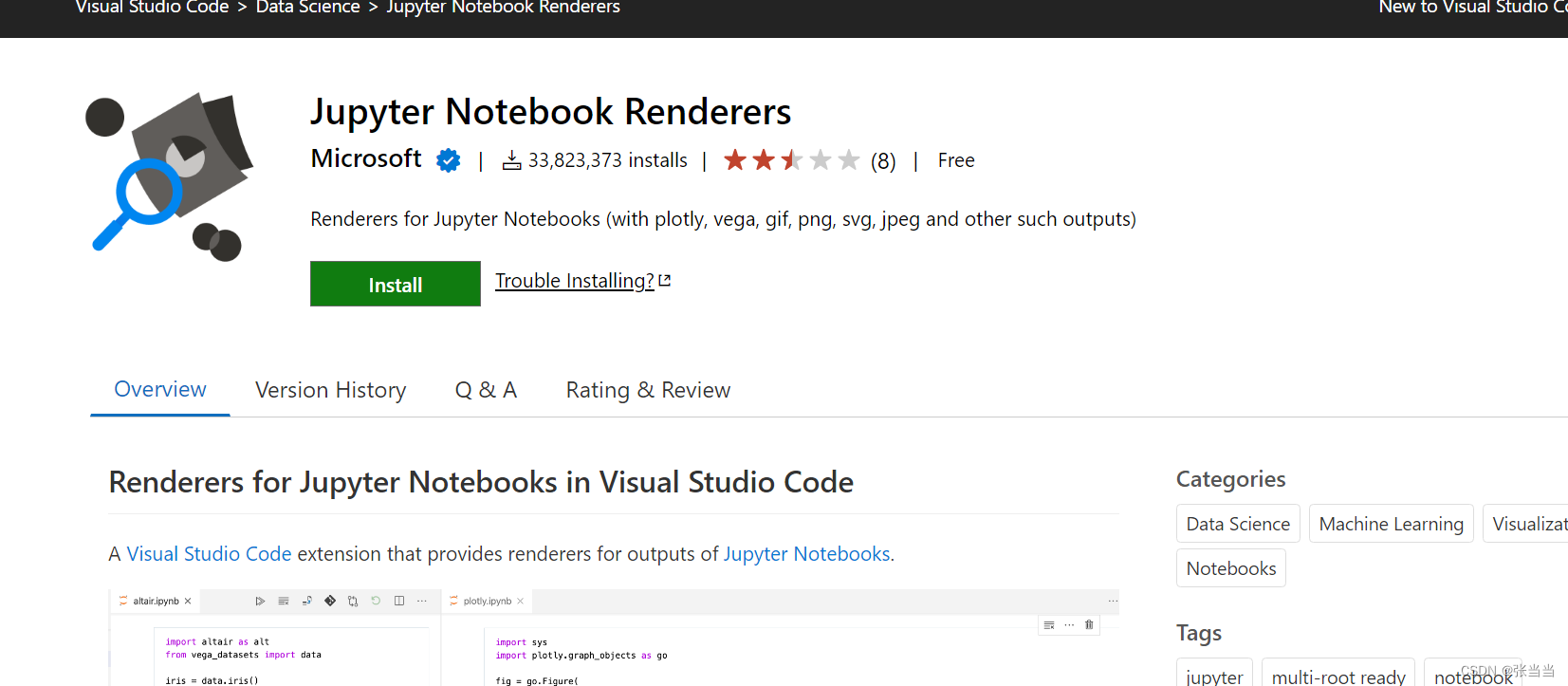Click the 33,823,373 installs text

pos(608,160)
